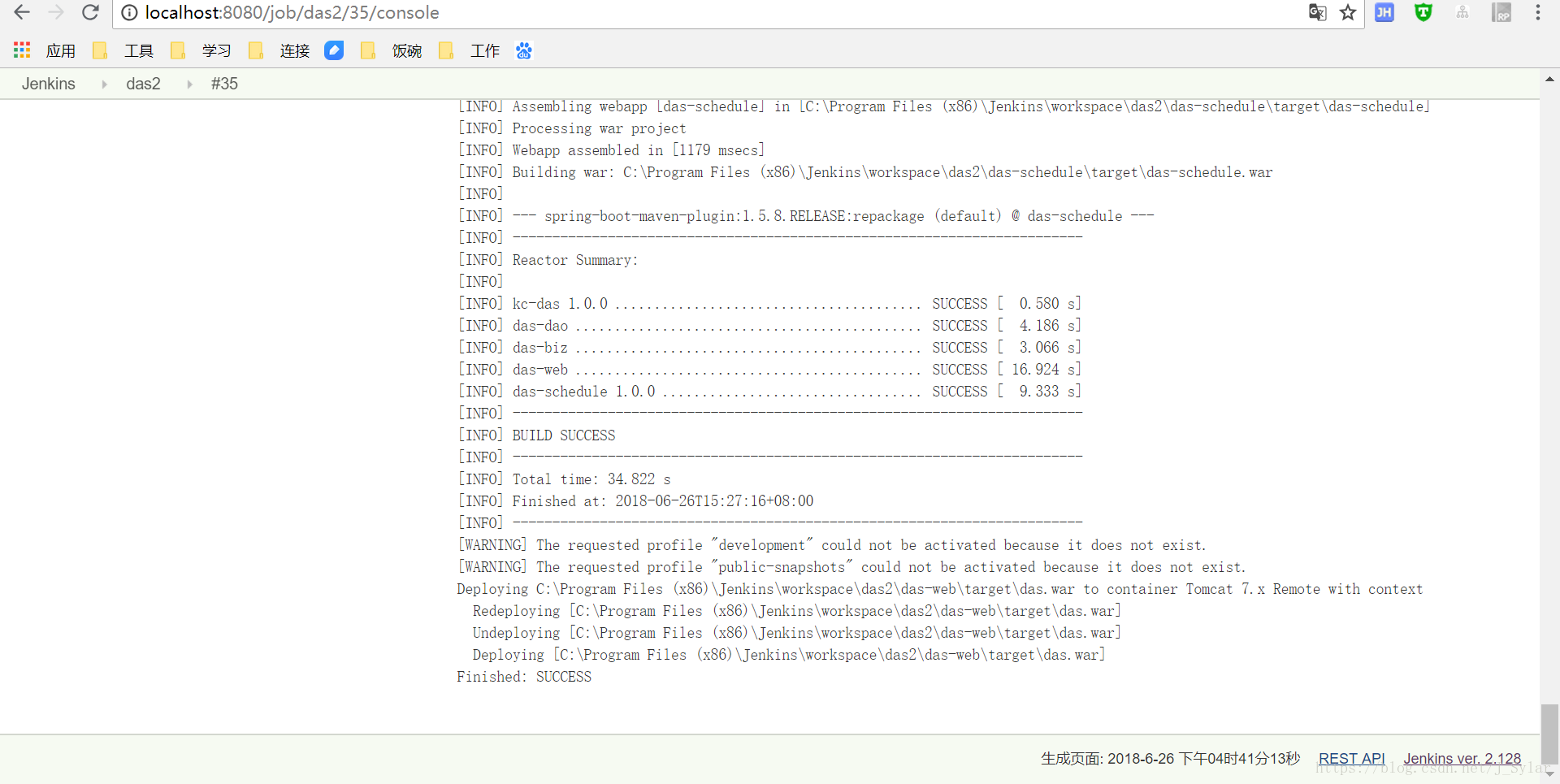Click 'Deploying ... to container Tomcat 7.x Remote' line
The height and width of the screenshot is (784, 1560).
pyautogui.click(x=940, y=589)
